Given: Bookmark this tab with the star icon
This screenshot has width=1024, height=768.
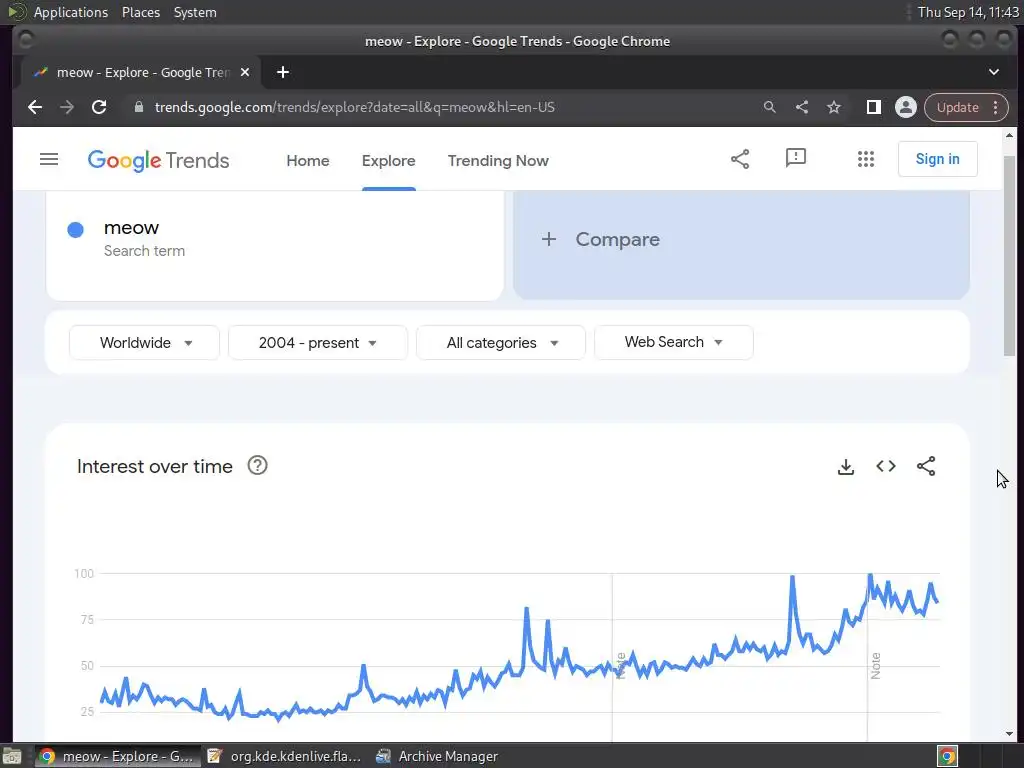Looking at the screenshot, I should 833,107.
